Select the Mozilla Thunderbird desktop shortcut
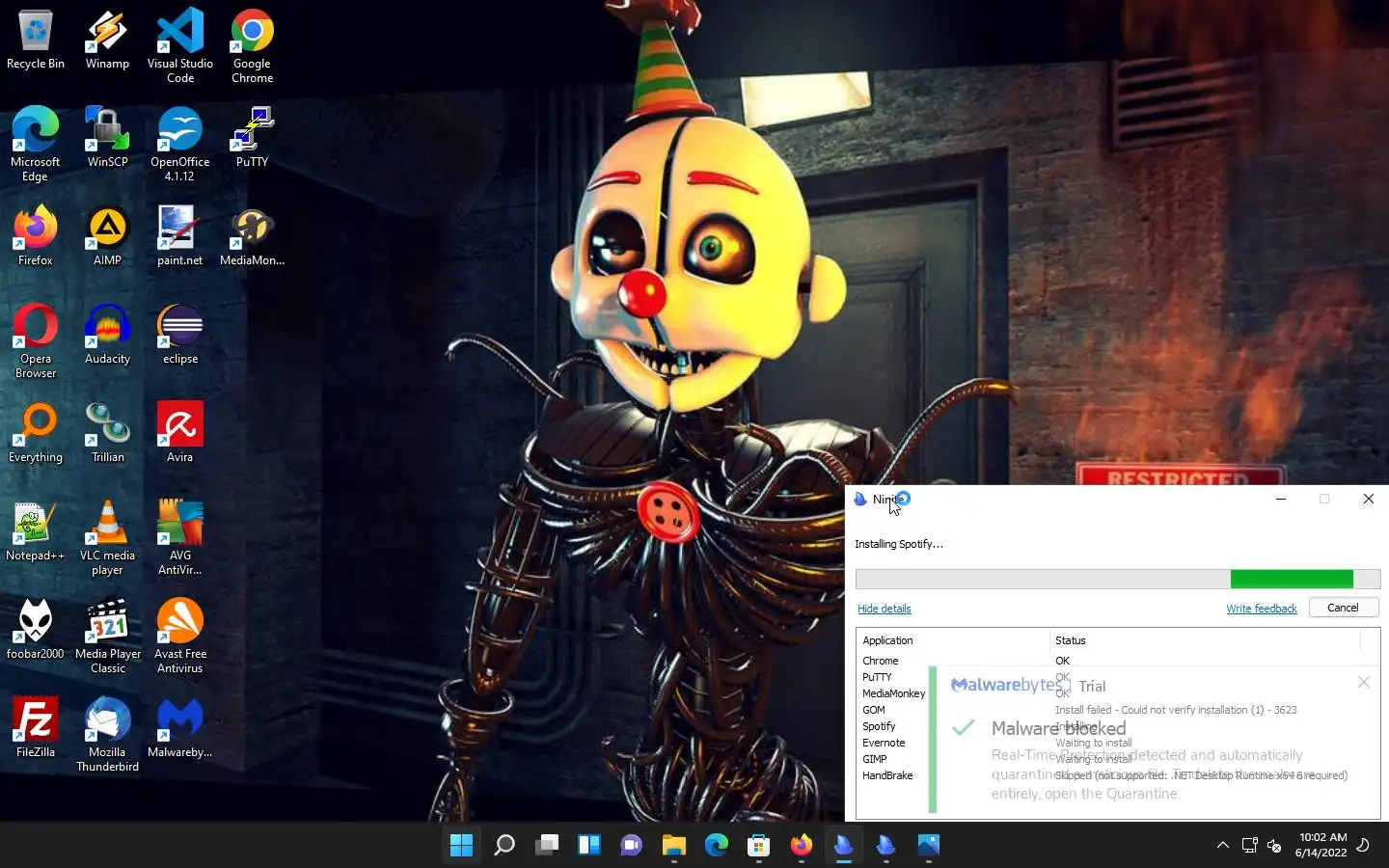Viewport: 1389px width, 868px height. [x=107, y=735]
